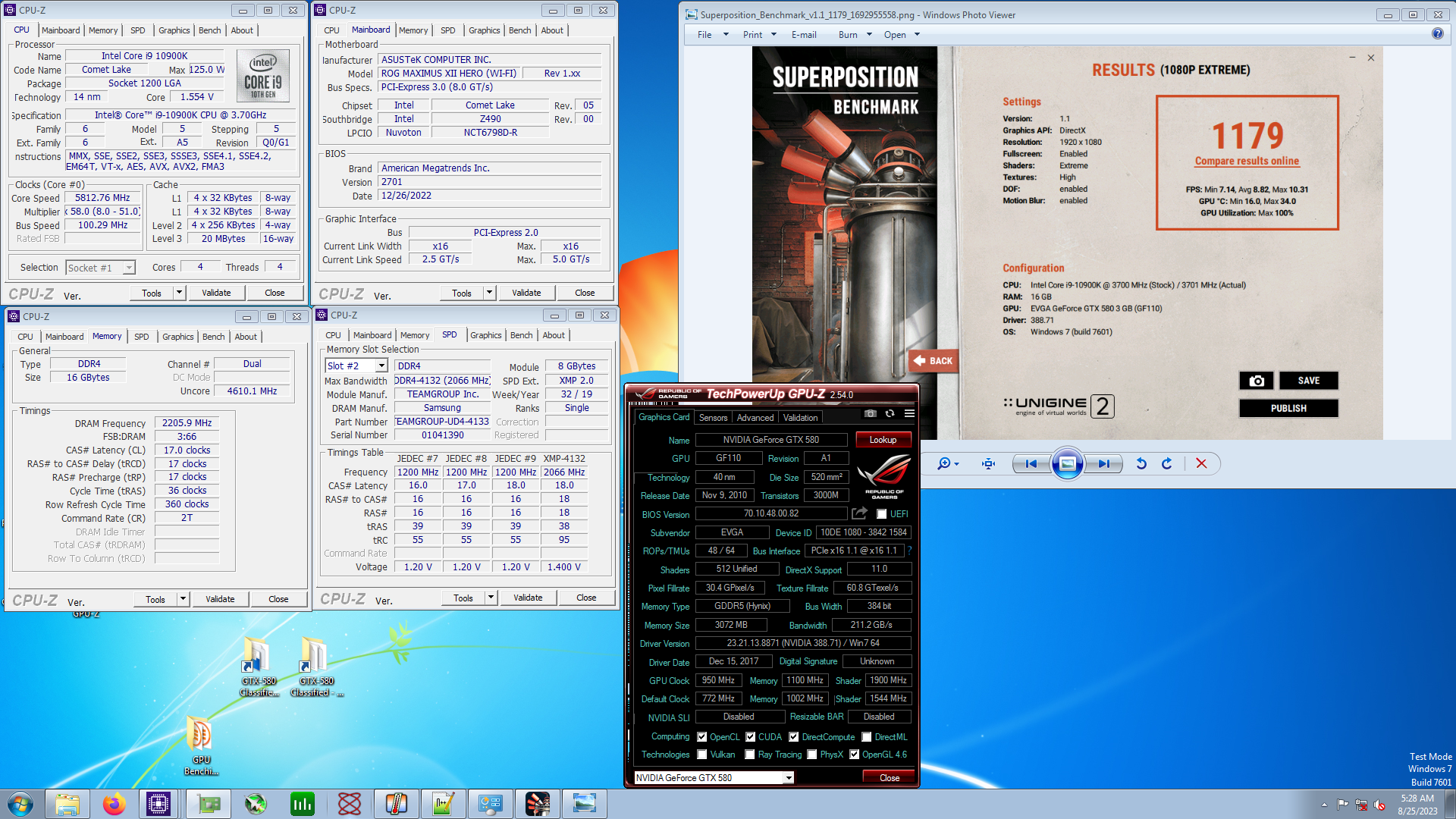Open the File menu in Photo Viewer
Image resolution: width=1456 pixels, height=819 pixels.
(712, 34)
